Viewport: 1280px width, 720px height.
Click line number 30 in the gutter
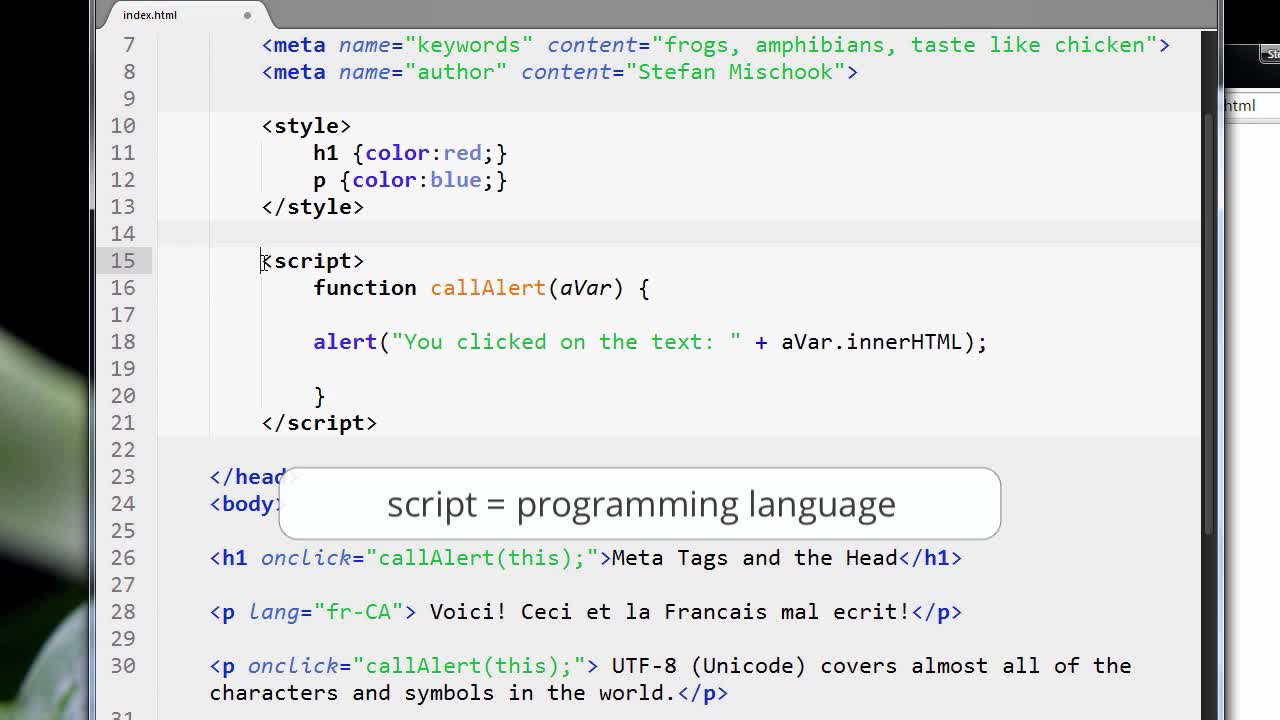point(123,666)
